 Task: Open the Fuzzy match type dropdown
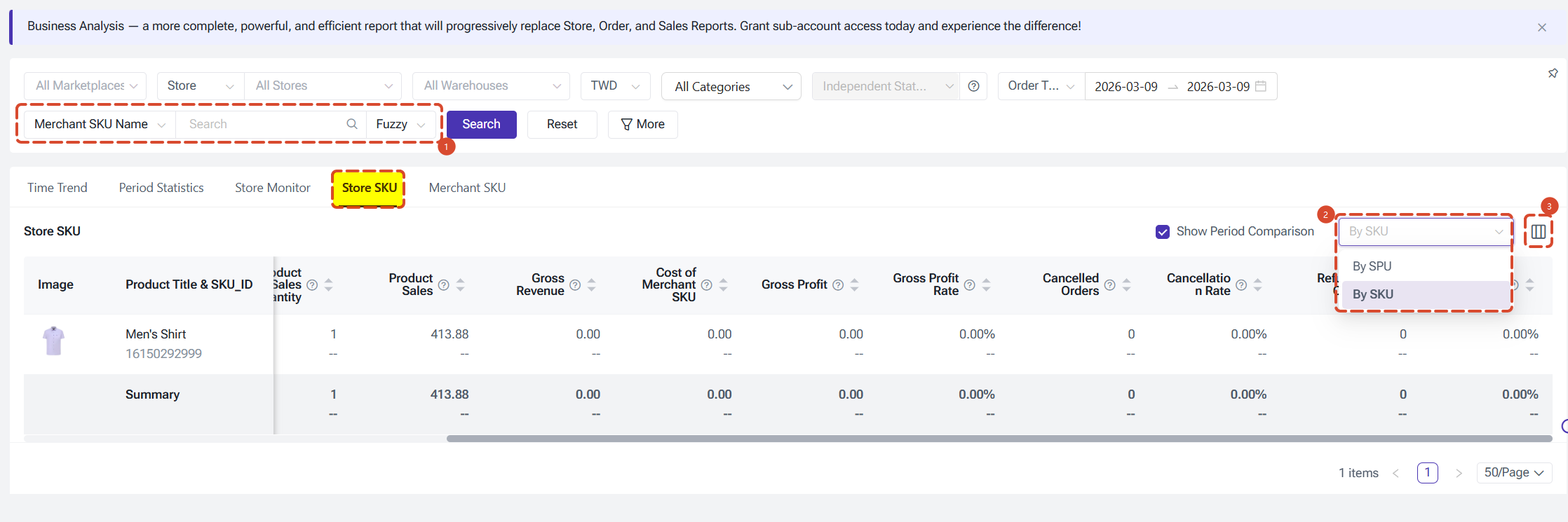tap(401, 124)
